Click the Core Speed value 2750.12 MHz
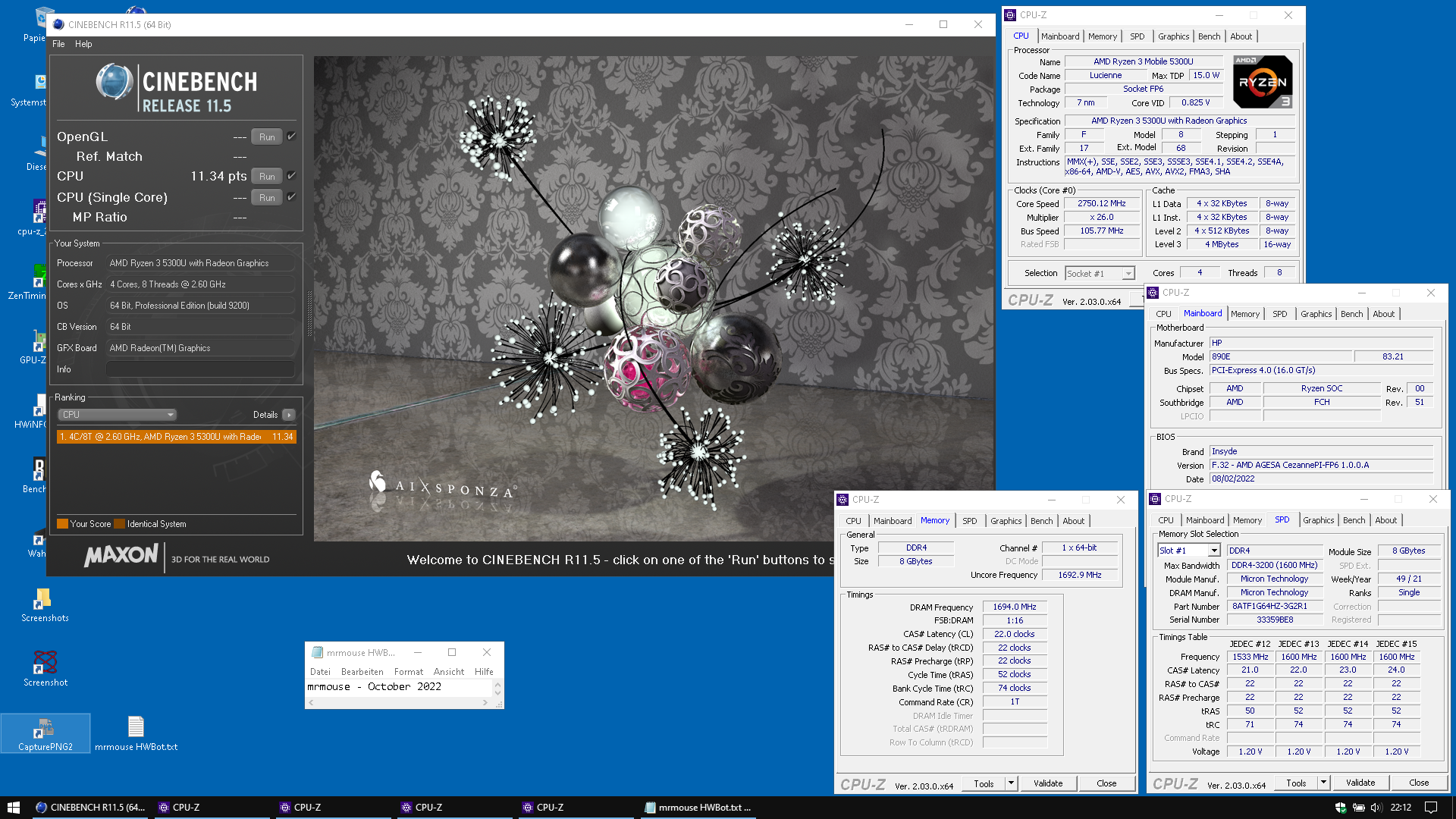 point(1101,203)
